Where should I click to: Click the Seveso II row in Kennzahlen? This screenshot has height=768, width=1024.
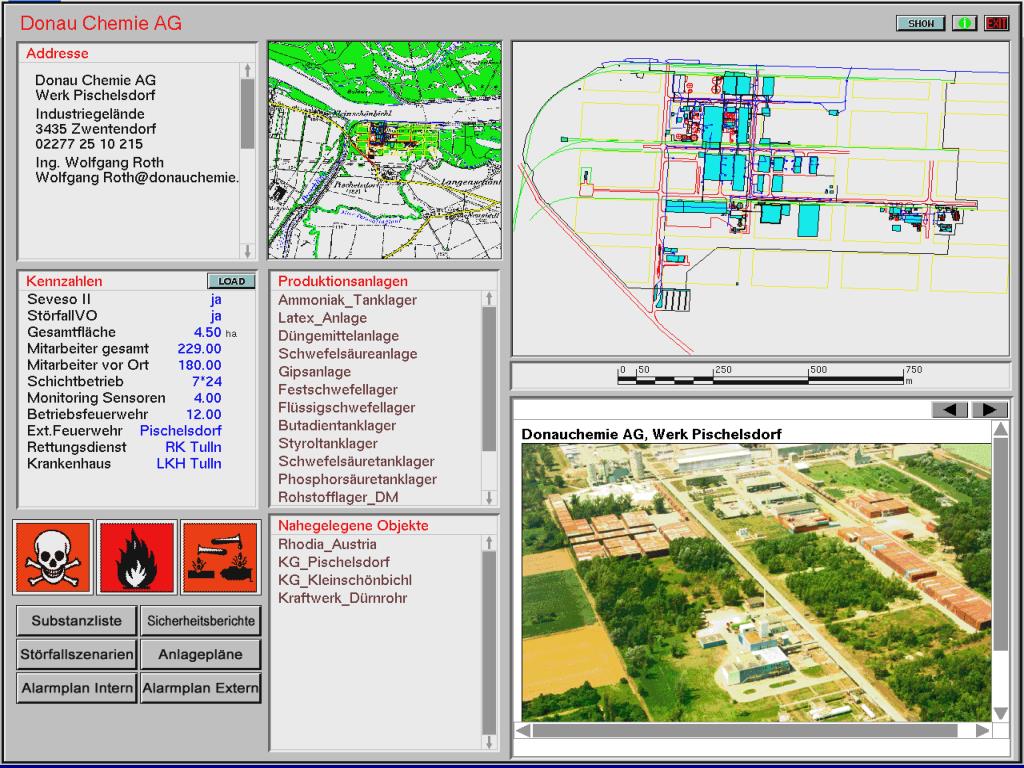pos(124,299)
